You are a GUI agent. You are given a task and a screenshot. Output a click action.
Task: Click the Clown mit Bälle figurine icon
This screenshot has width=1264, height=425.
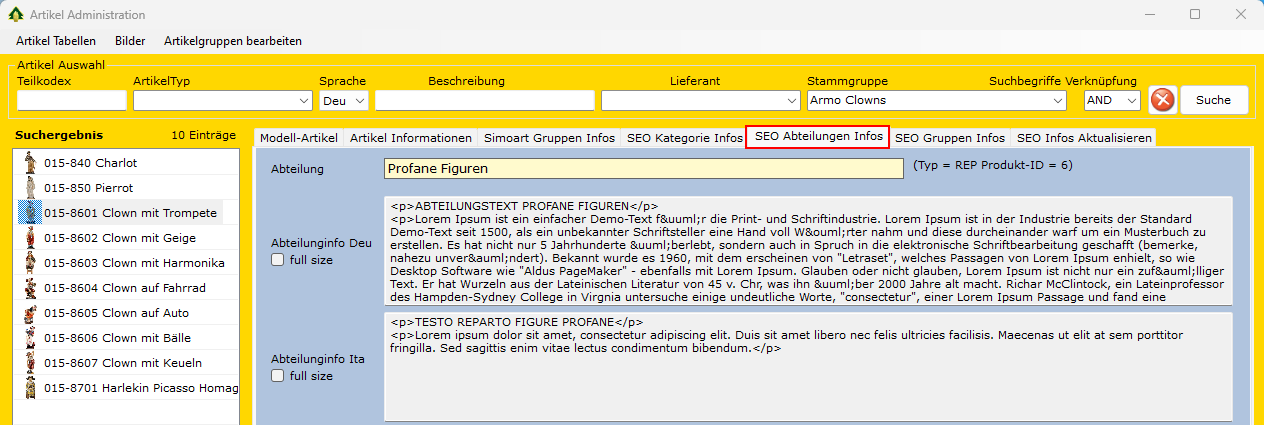30,338
